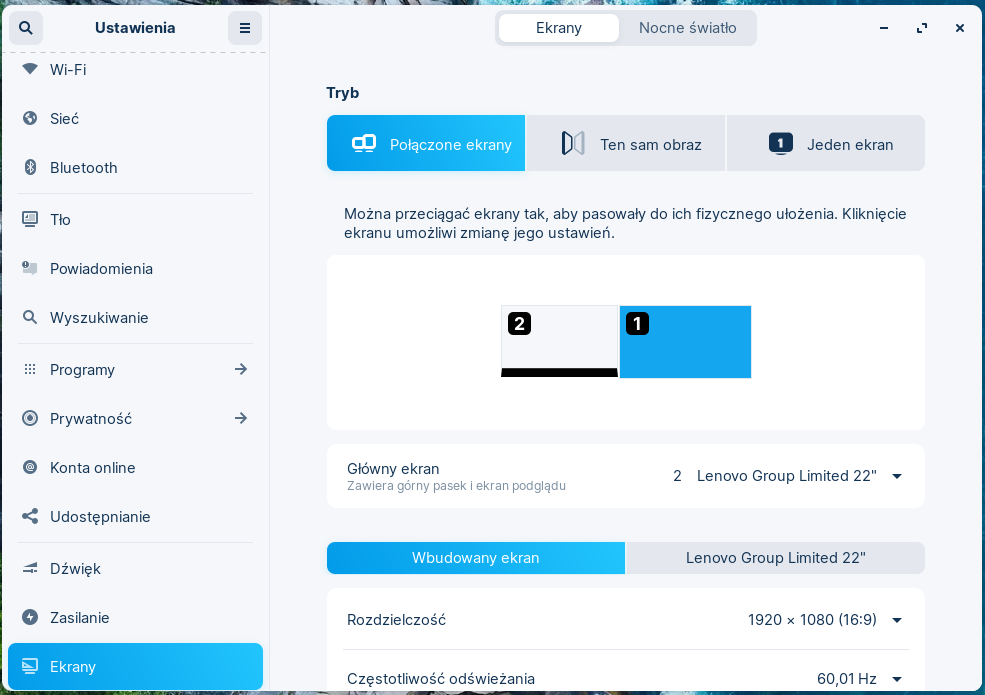Viewport: 985px width, 695px height.
Task: Click the Prywatność privacy icon
Action: coord(30,419)
